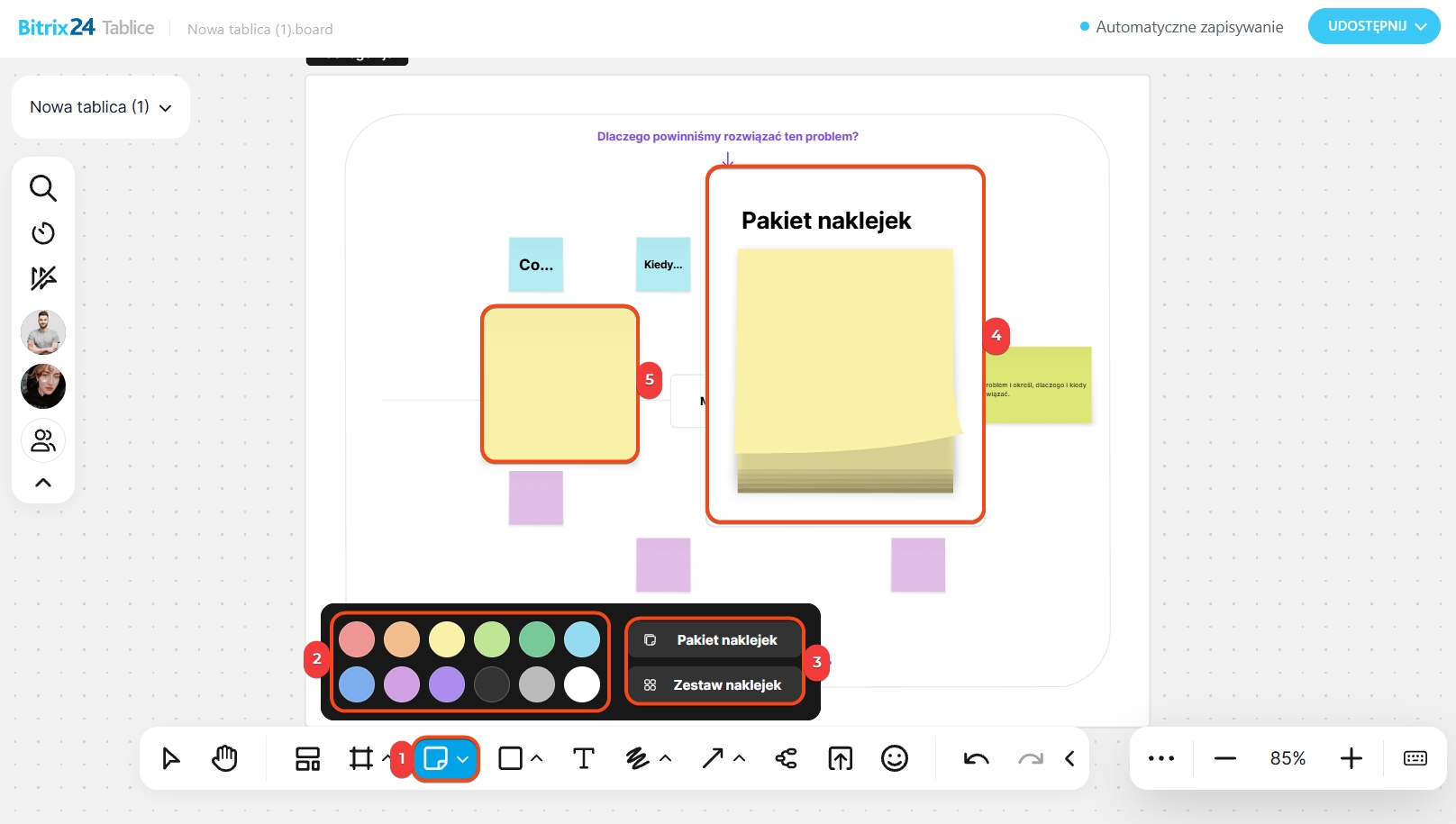Click the Automatyczne zapisywanie status

point(1182,27)
